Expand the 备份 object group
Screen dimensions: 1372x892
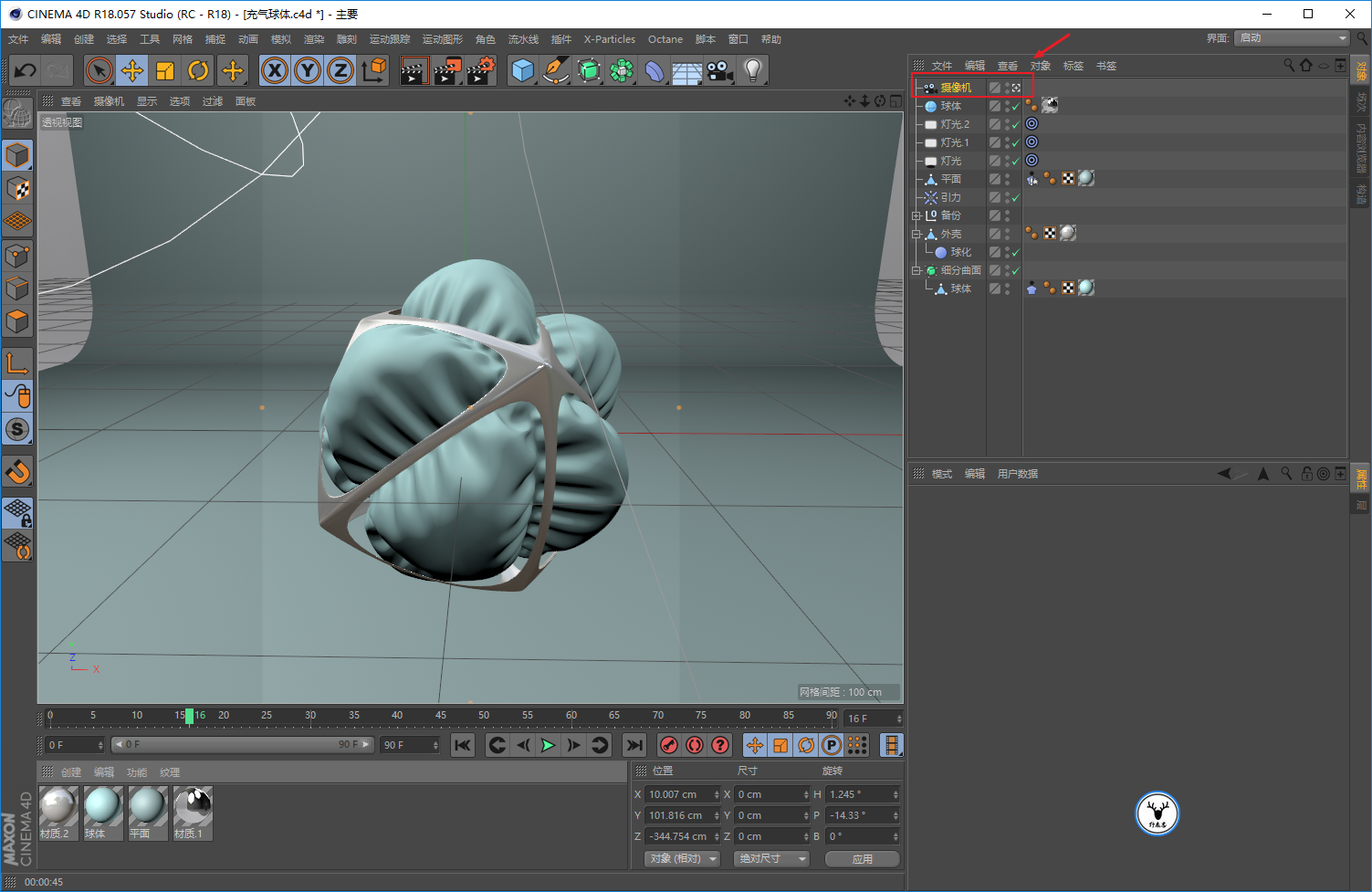[x=916, y=216]
